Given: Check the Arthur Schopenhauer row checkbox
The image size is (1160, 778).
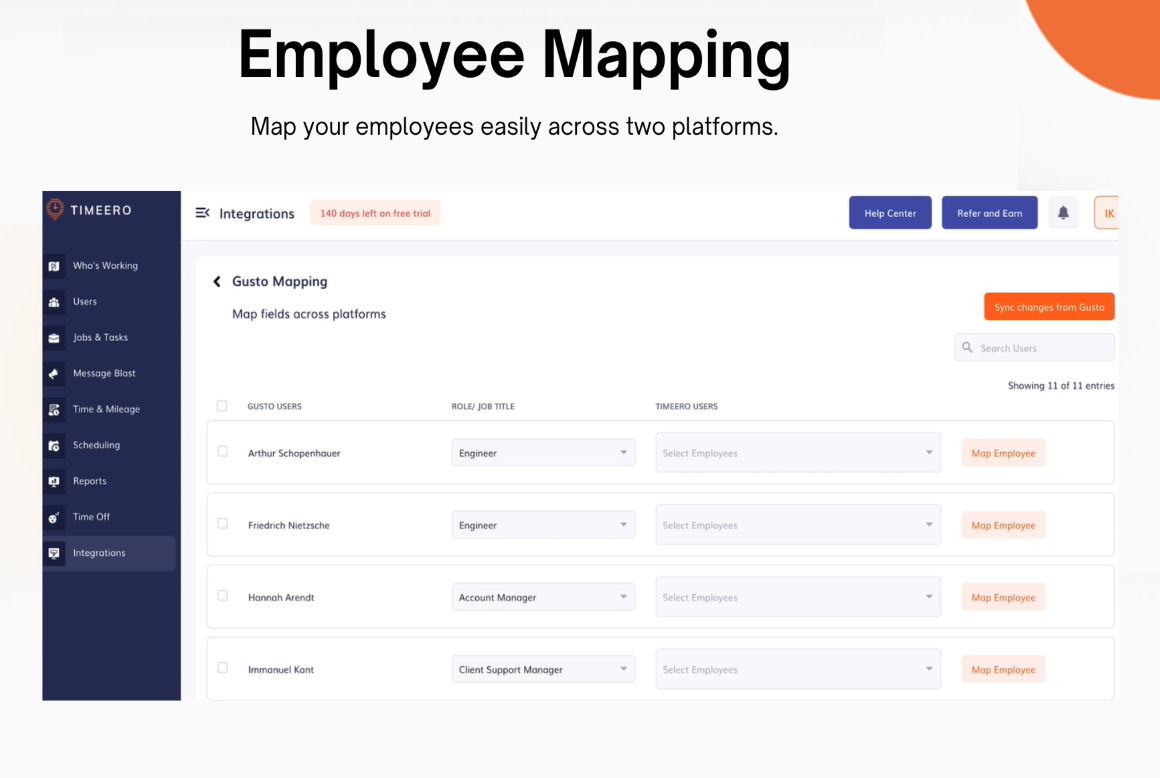Looking at the screenshot, I should click(x=223, y=451).
